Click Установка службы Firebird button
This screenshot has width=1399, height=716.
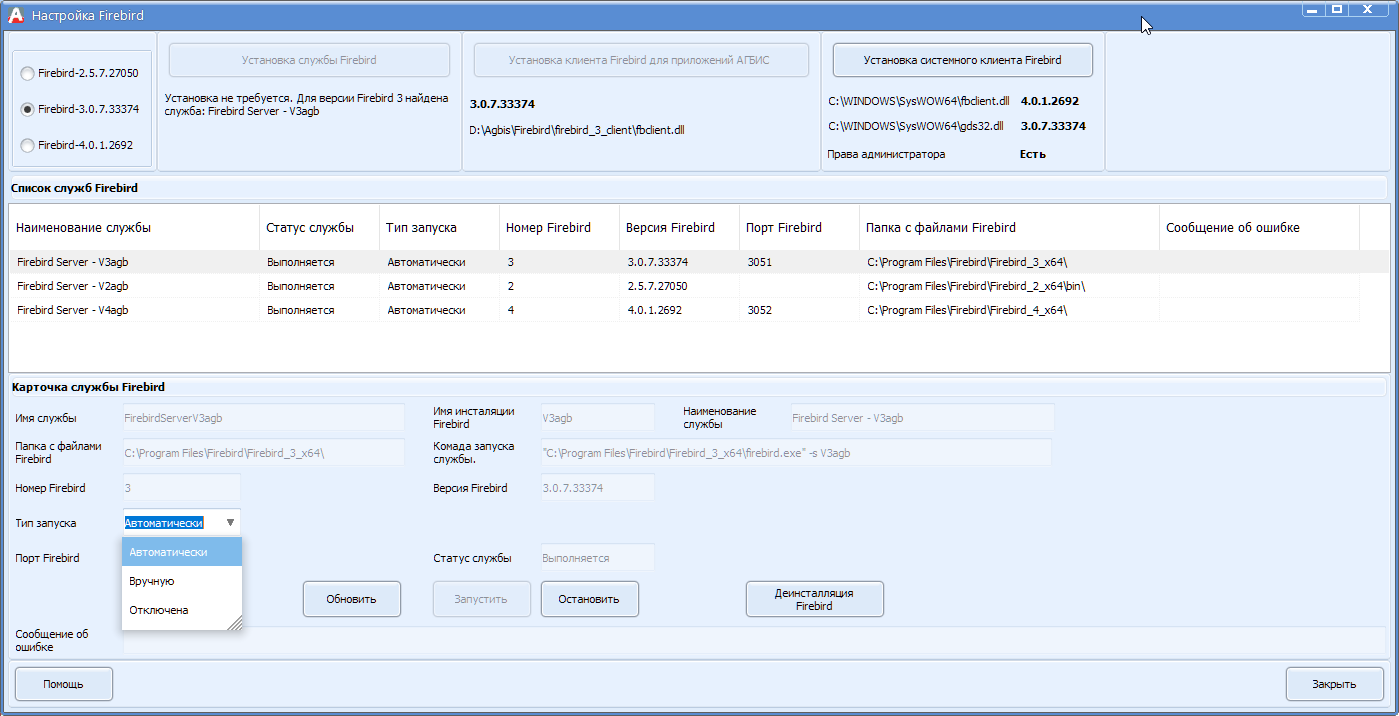(x=309, y=60)
